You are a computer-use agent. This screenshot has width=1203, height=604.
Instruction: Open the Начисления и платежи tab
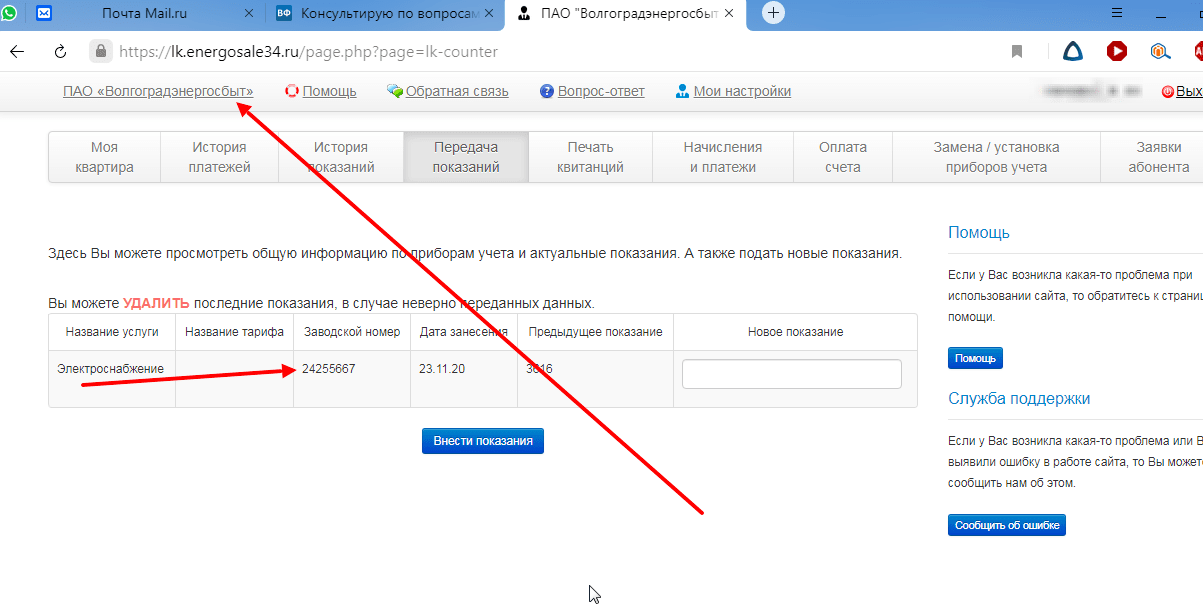point(723,157)
